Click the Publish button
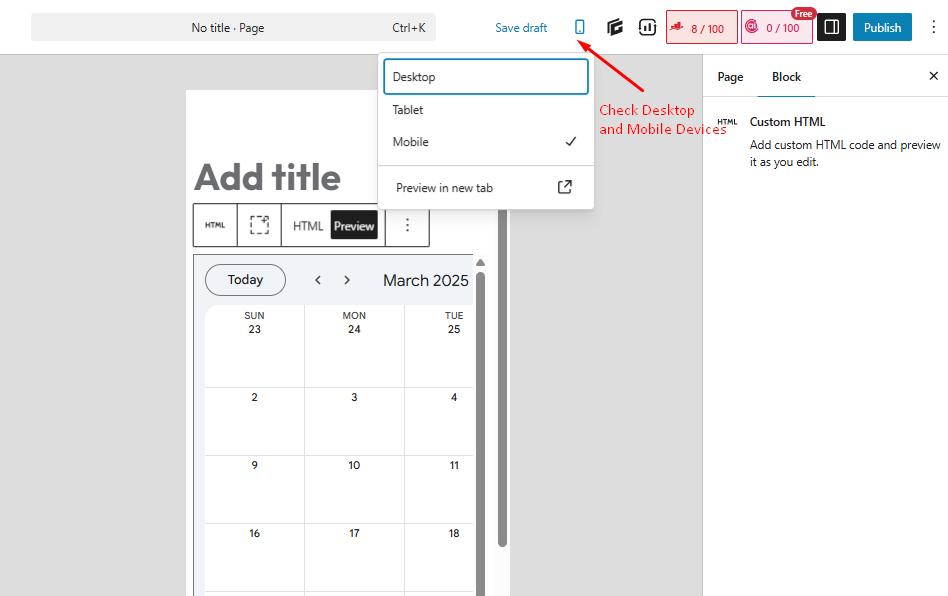Image resolution: width=948 pixels, height=596 pixels. pyautogui.click(x=882, y=28)
